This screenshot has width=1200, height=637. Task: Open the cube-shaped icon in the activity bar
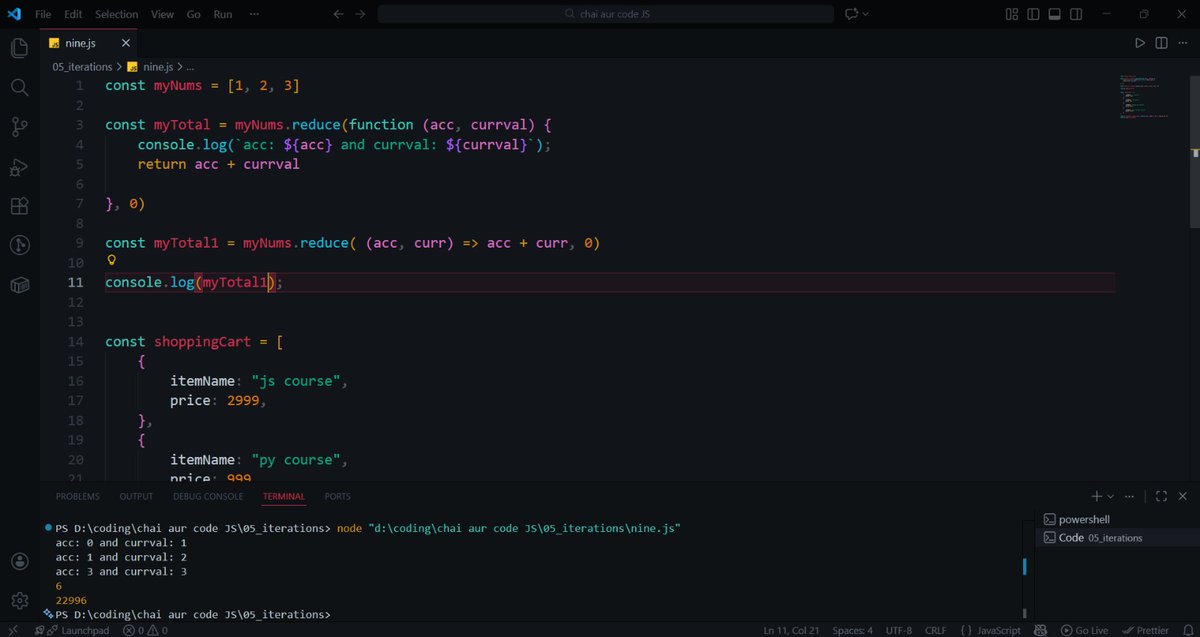pos(19,285)
